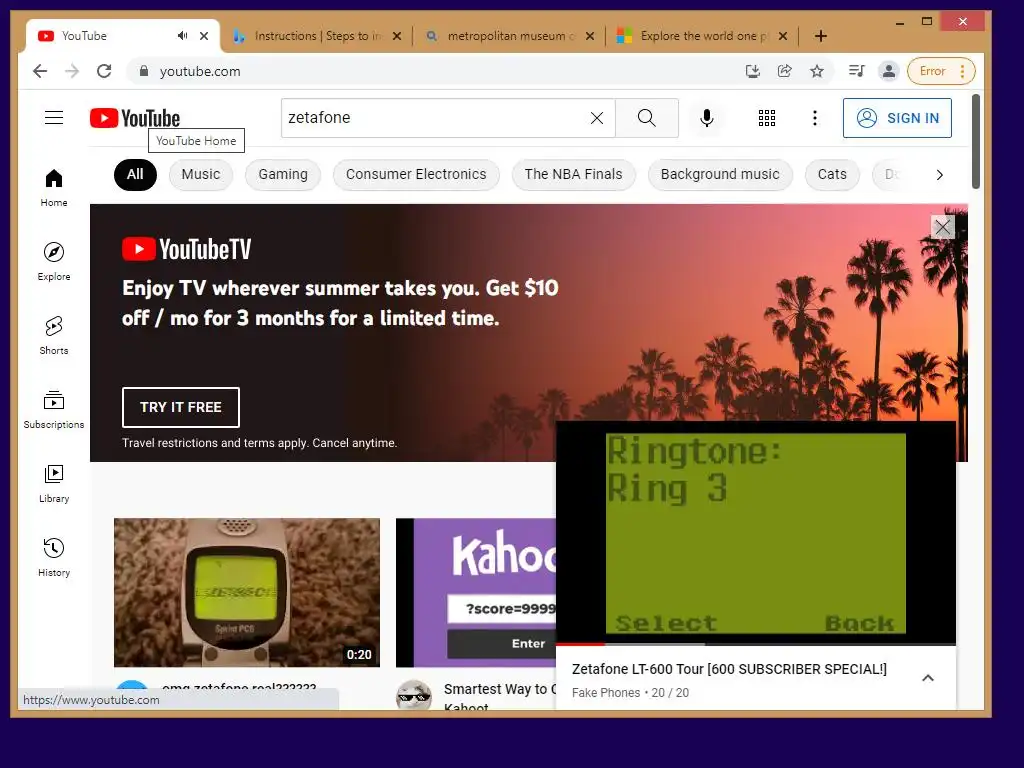
Task: Bookmark this page with the star icon
Action: 817,71
